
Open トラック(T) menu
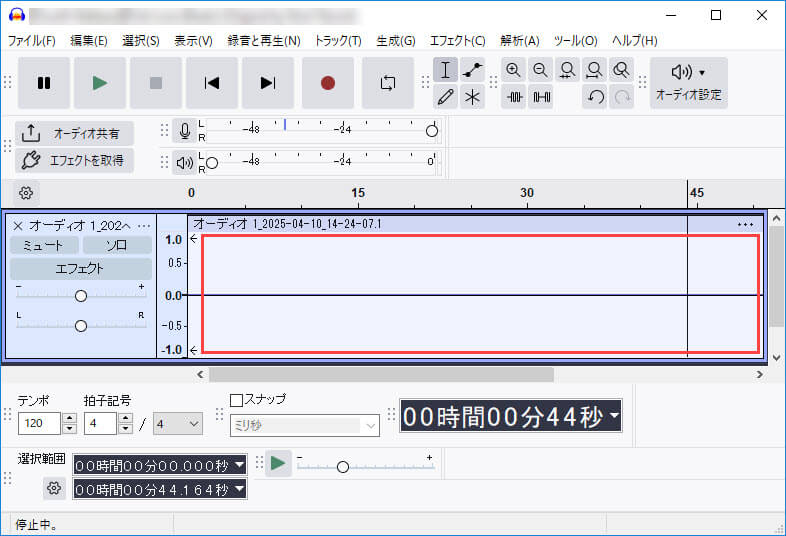(x=338, y=41)
